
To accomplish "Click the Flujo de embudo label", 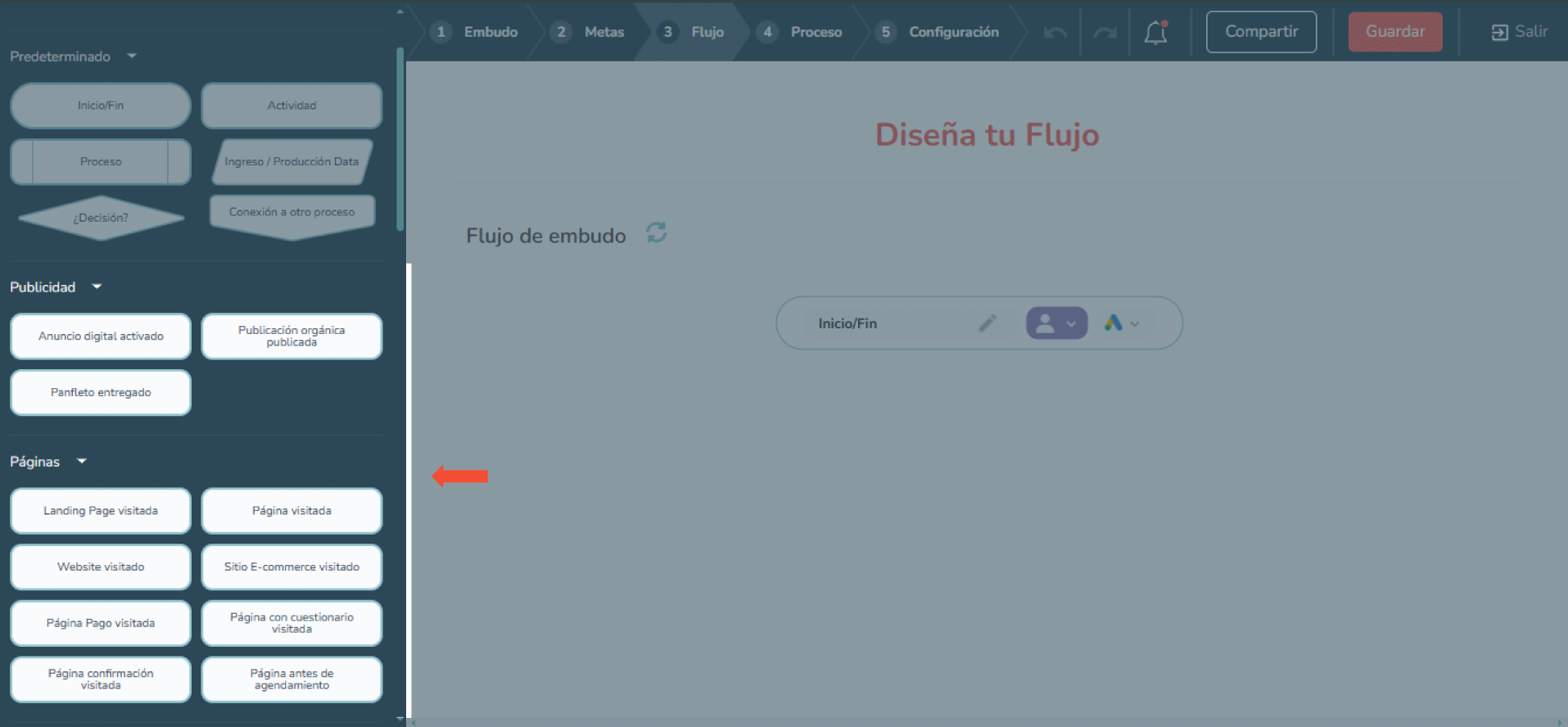I will (x=546, y=236).
